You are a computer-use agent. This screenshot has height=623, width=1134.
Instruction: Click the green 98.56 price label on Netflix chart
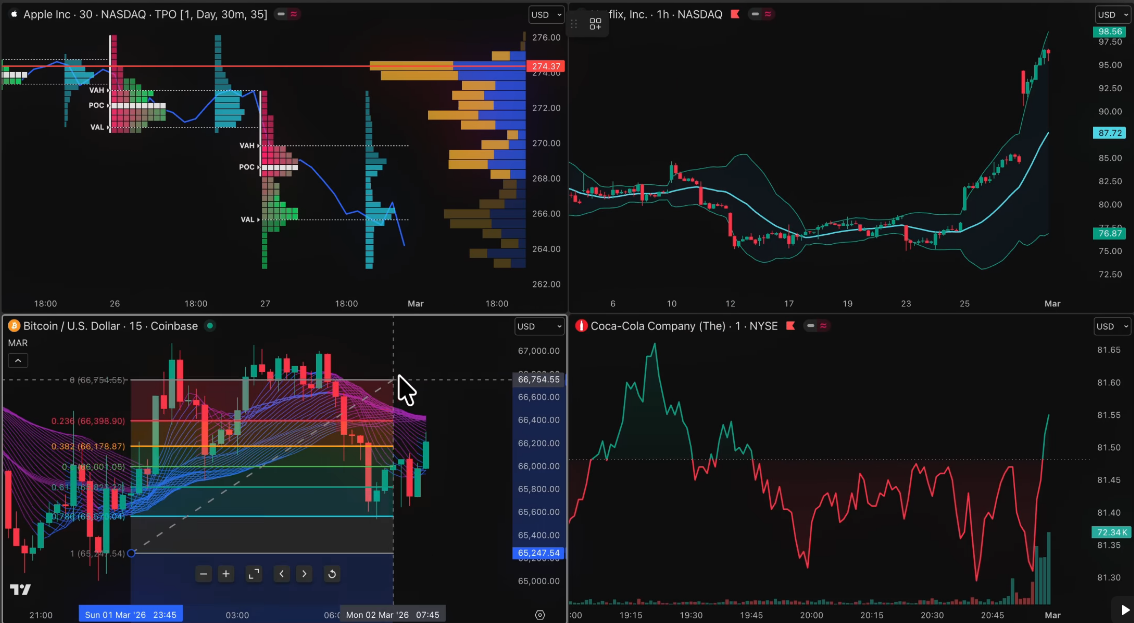[x=1110, y=32]
